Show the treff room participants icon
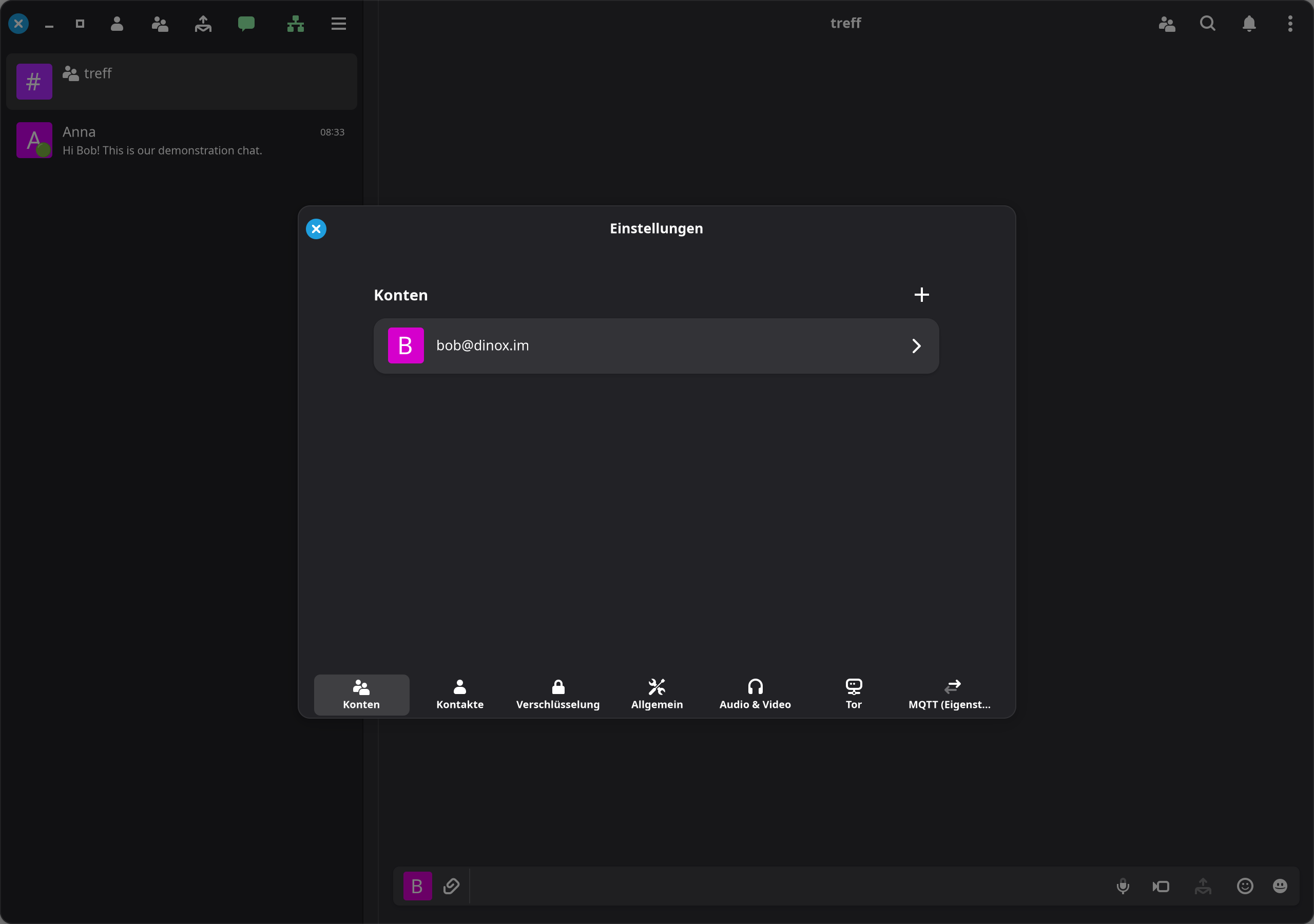Screen dimensions: 1314x924 pos(1167,24)
